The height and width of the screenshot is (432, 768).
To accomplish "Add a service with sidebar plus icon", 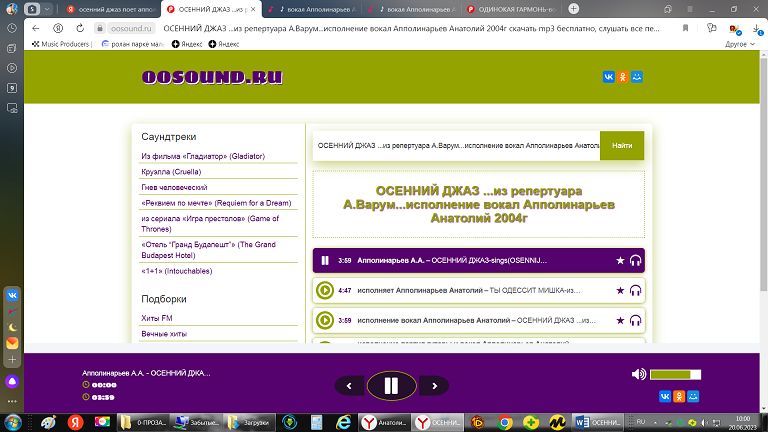I will 12,360.
